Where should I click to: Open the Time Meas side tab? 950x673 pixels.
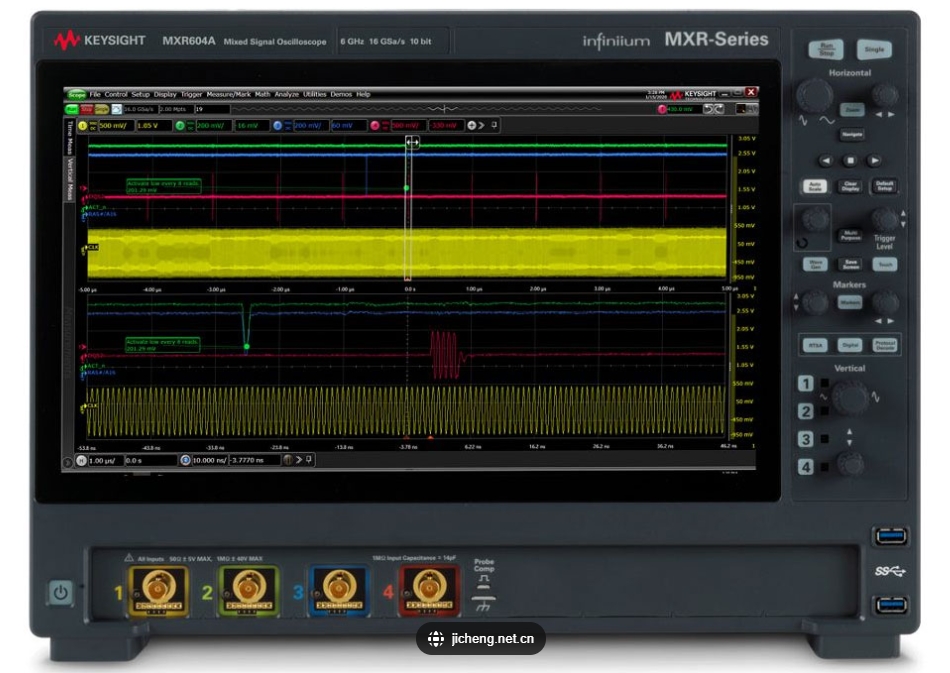pos(69,138)
